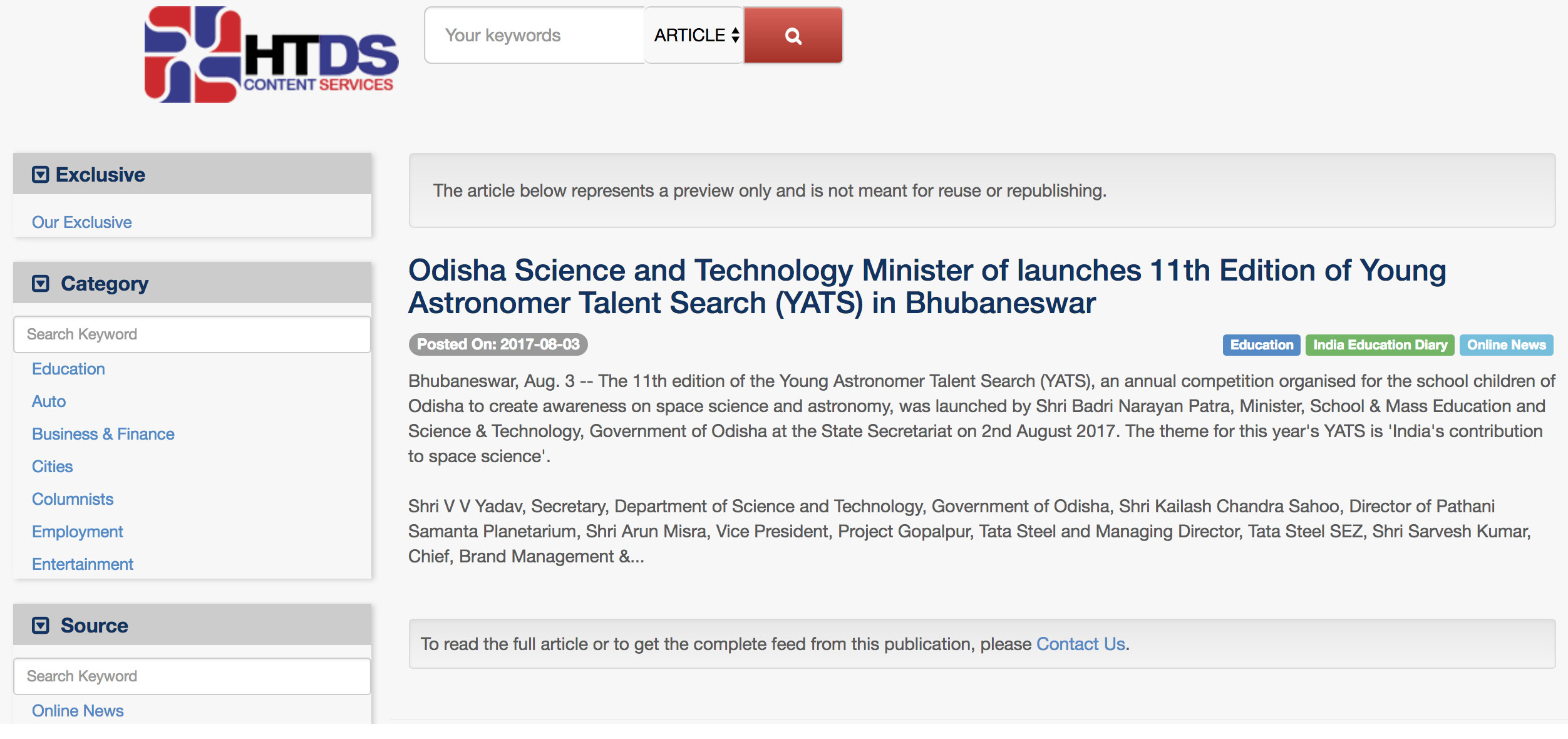Click the article headline about YATS

point(927,287)
